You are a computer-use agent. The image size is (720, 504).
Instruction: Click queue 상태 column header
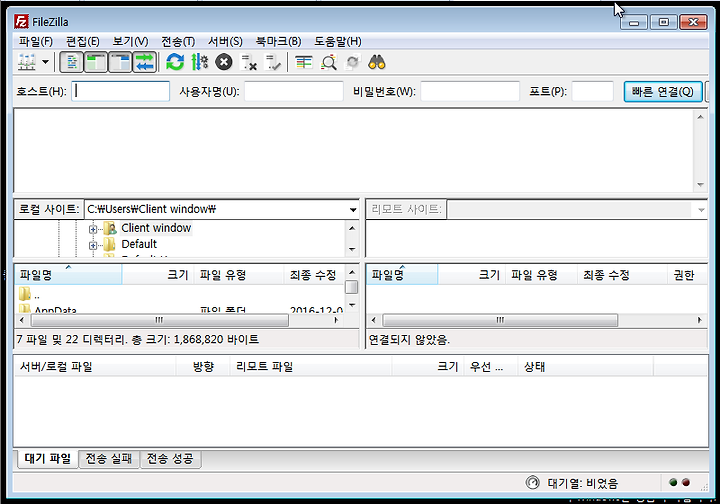click(585, 367)
